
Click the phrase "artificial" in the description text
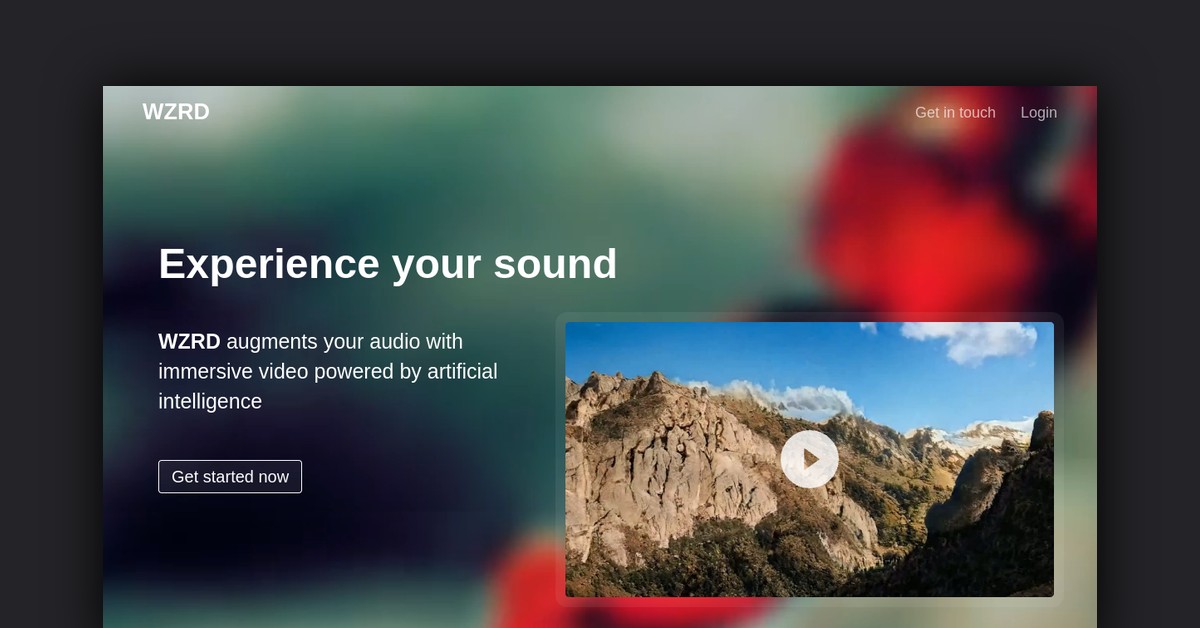click(x=462, y=372)
